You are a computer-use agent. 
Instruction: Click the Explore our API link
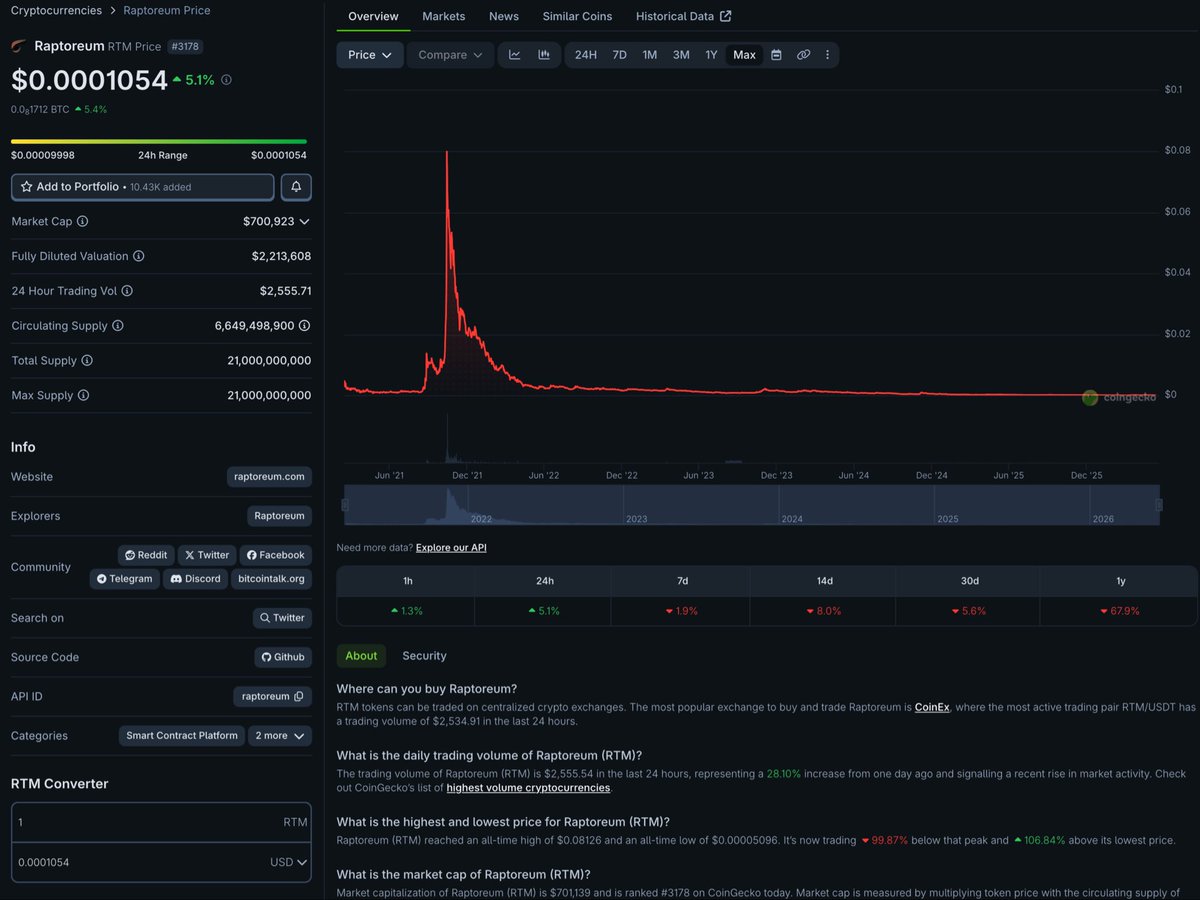point(451,548)
